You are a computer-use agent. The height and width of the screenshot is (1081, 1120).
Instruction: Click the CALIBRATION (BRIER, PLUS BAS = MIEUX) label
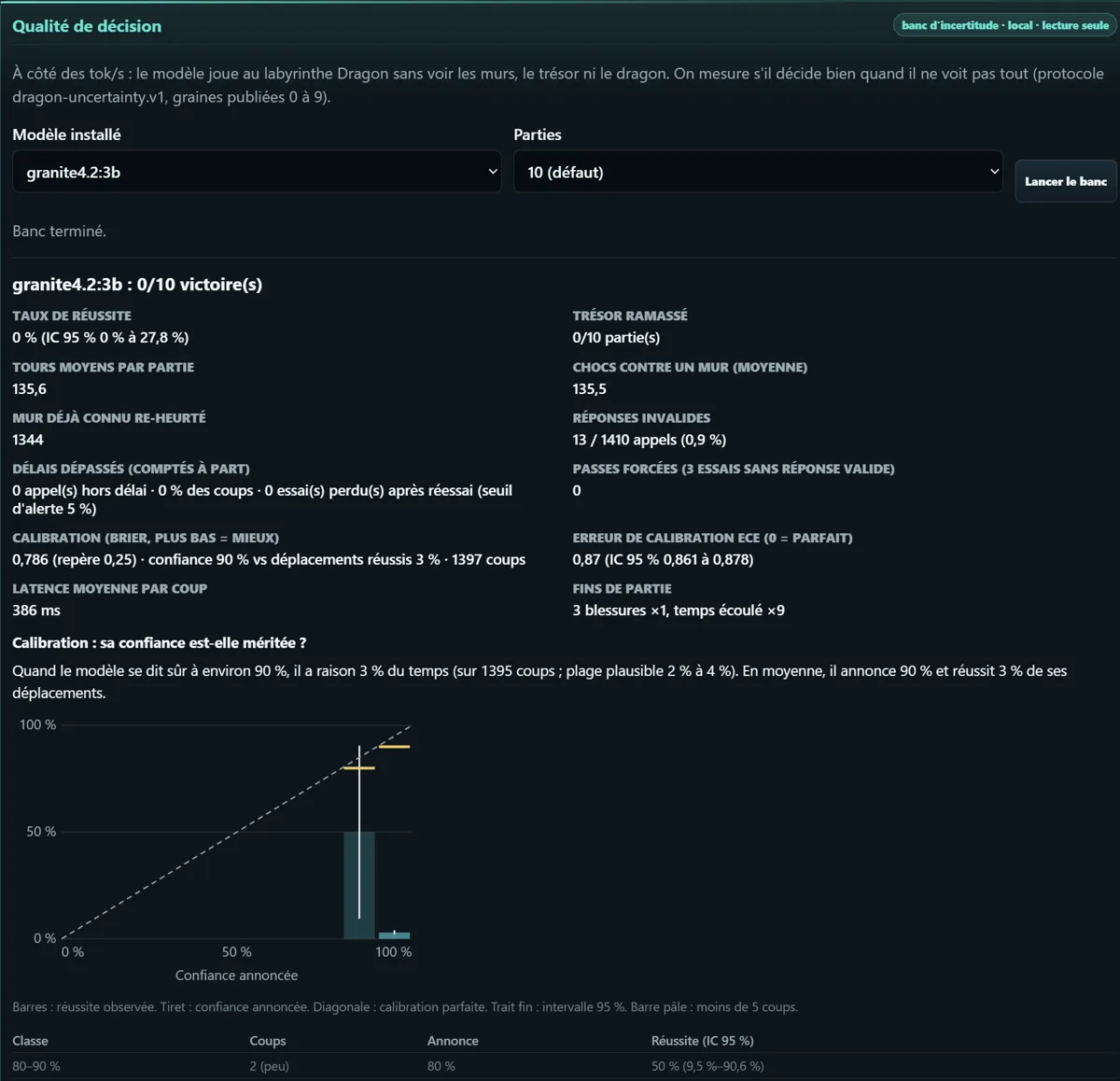point(146,538)
